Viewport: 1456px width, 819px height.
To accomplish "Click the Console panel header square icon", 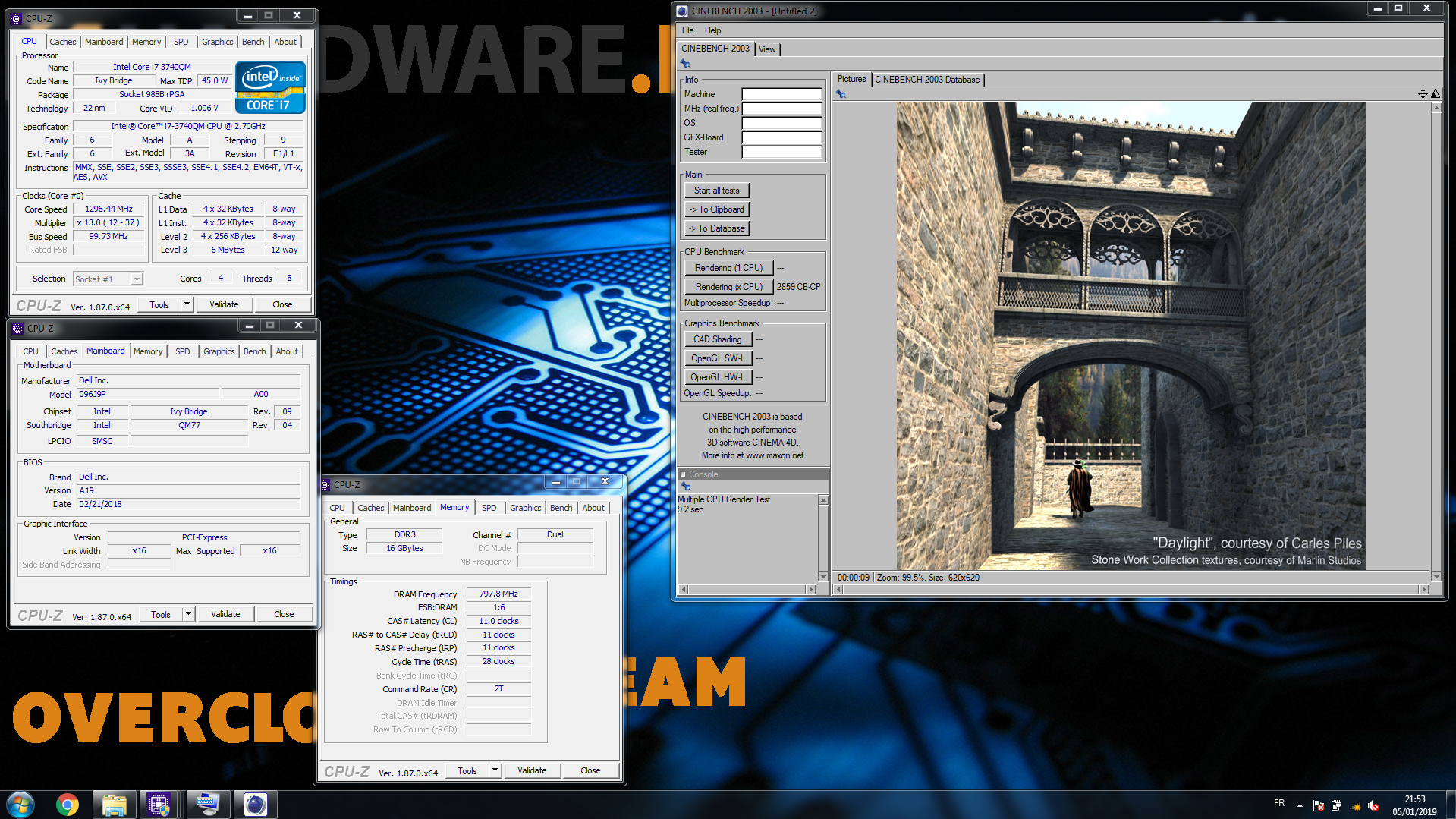I will pos(683,474).
